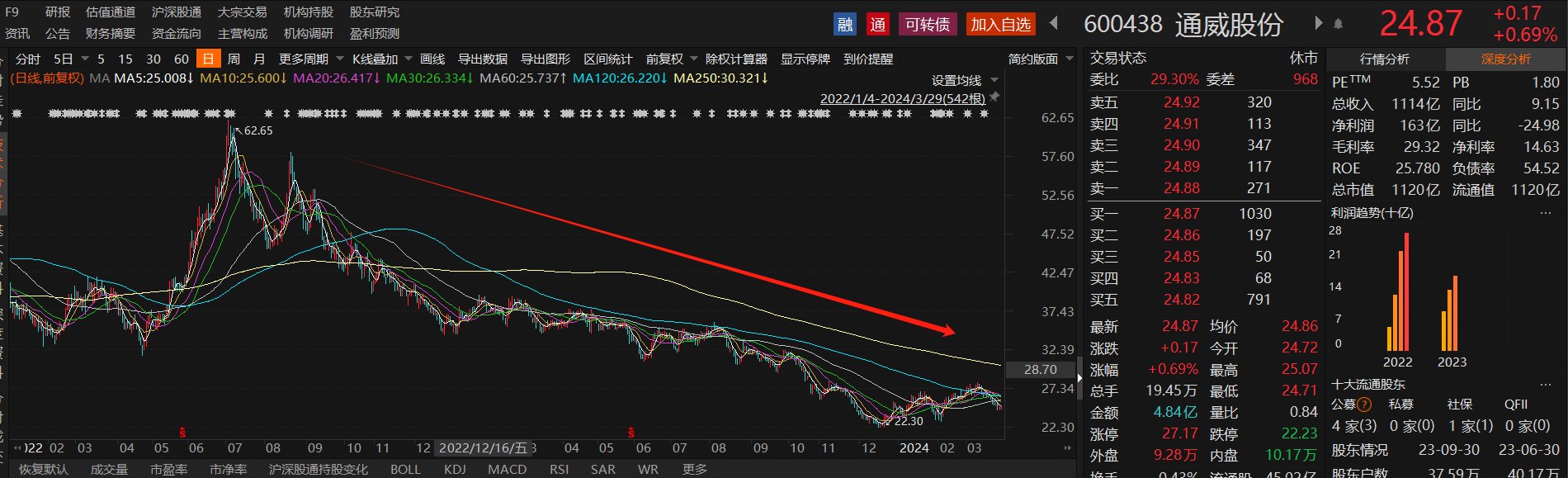The width and height of the screenshot is (1568, 478).
Task: Select the MACD indicator tab
Action: coord(507,469)
